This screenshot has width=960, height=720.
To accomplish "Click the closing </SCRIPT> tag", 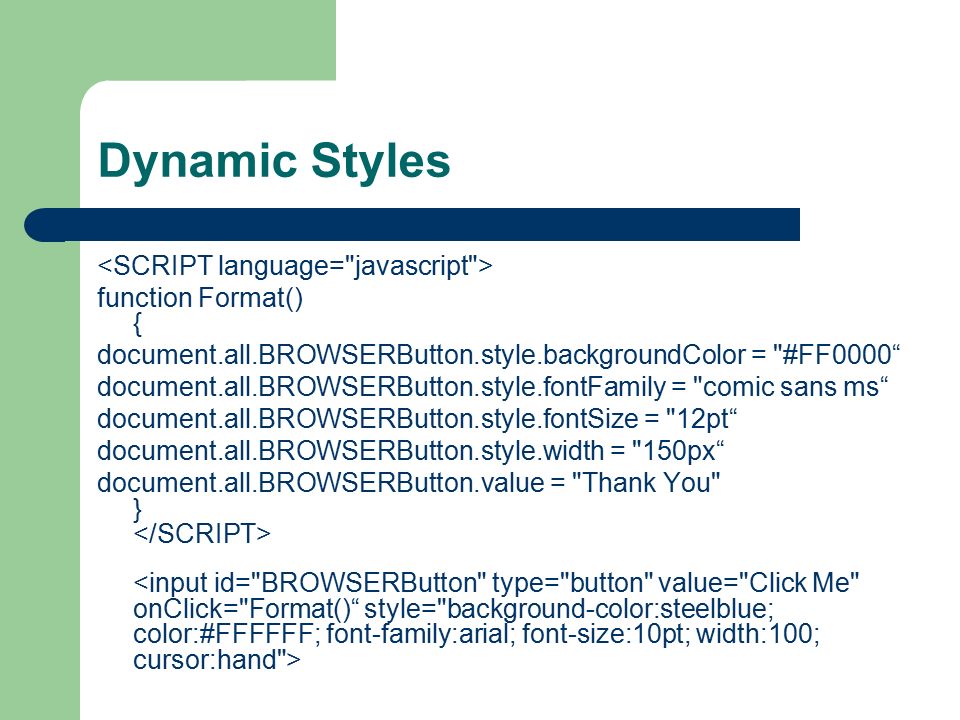I will point(201,533).
